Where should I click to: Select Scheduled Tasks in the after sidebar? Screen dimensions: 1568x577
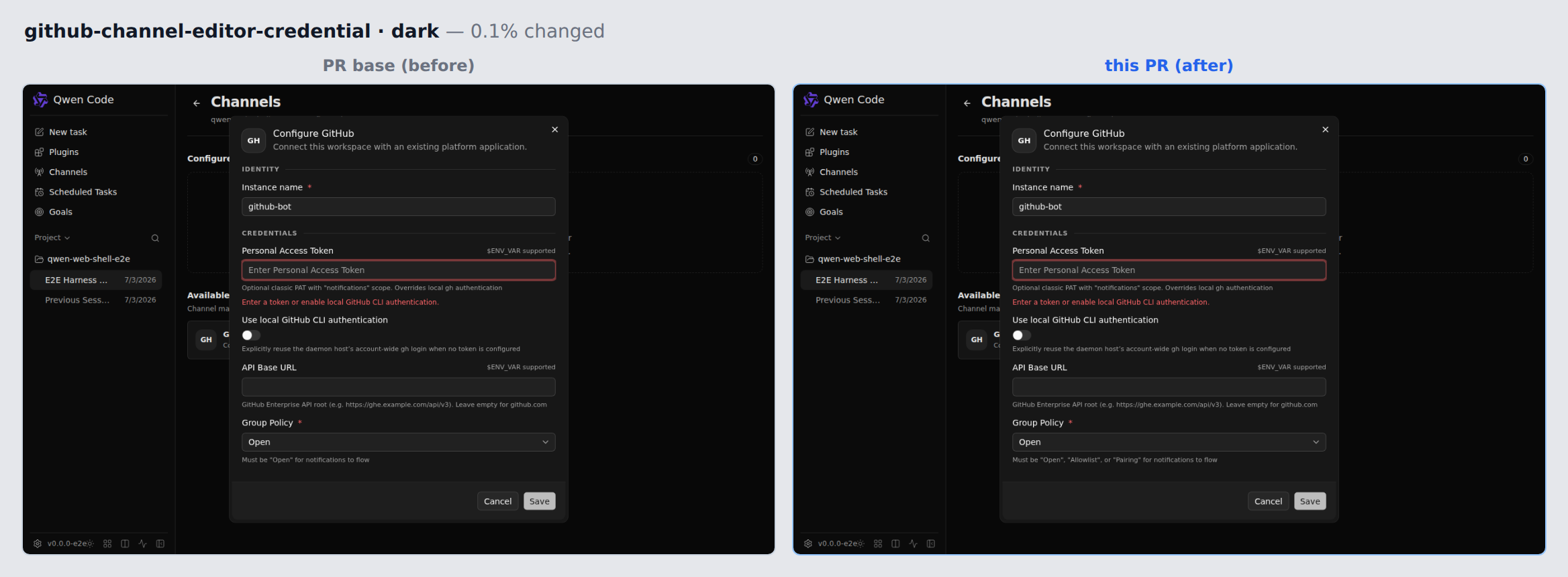click(867, 192)
